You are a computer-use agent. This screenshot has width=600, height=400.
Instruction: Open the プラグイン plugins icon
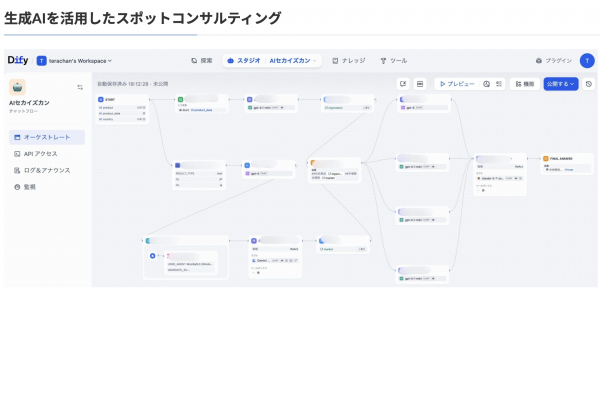[554, 60]
